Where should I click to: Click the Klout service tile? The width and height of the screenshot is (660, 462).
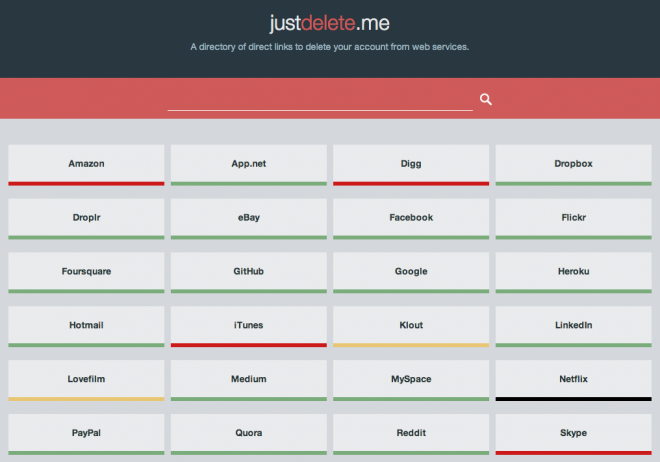coord(411,326)
